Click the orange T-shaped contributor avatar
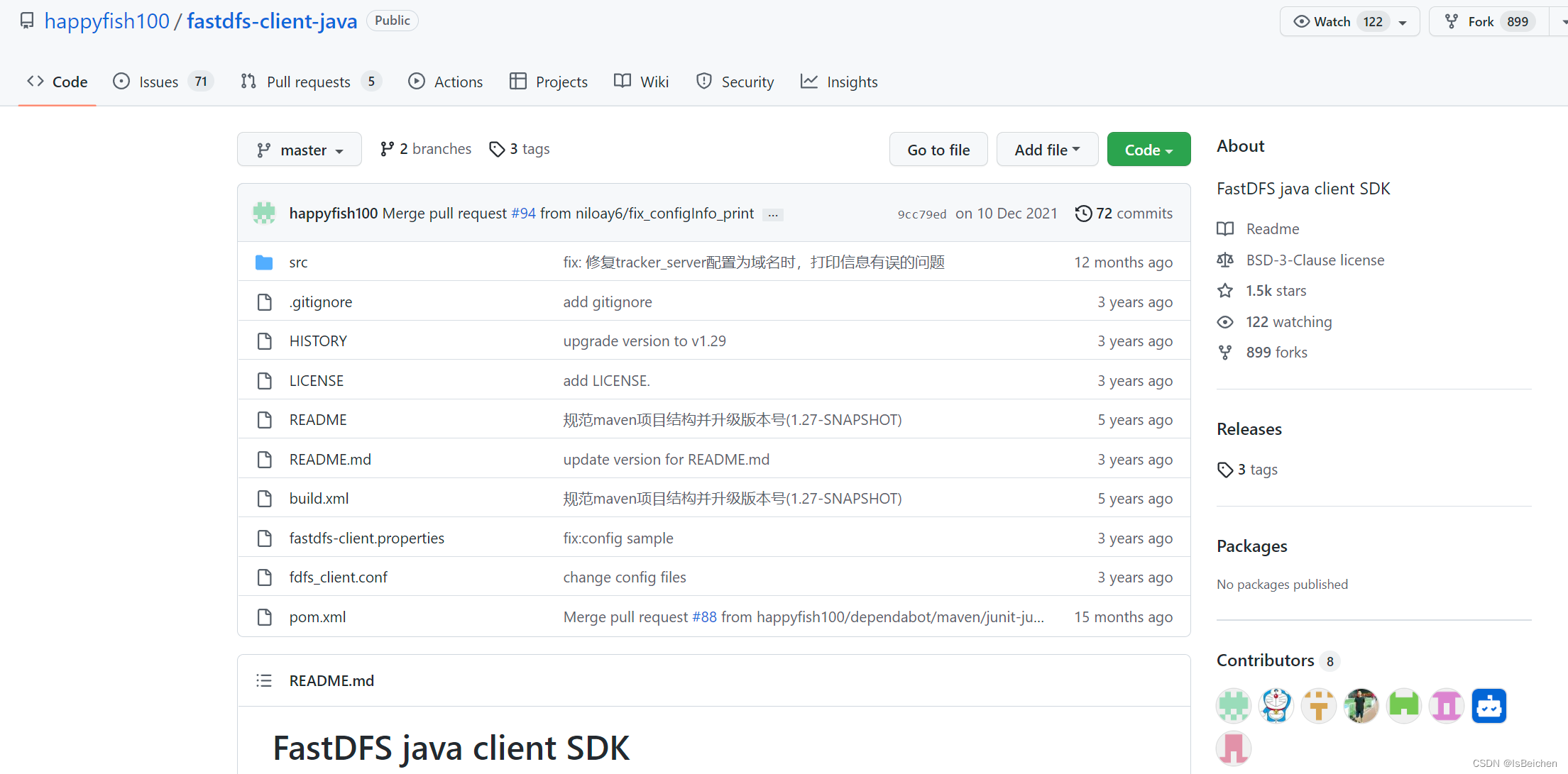The image size is (1568, 774). pyautogui.click(x=1319, y=706)
